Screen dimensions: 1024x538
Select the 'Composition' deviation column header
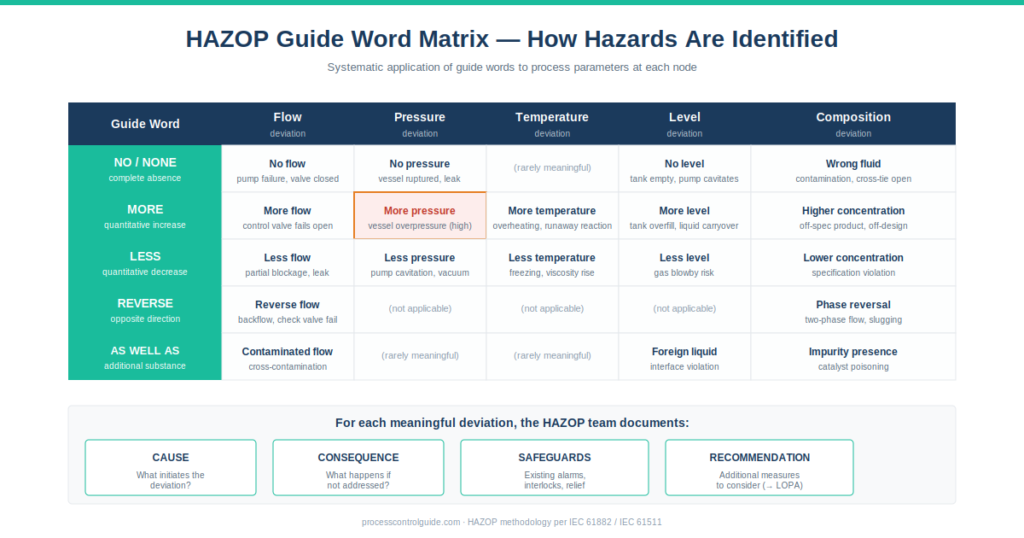(853, 123)
